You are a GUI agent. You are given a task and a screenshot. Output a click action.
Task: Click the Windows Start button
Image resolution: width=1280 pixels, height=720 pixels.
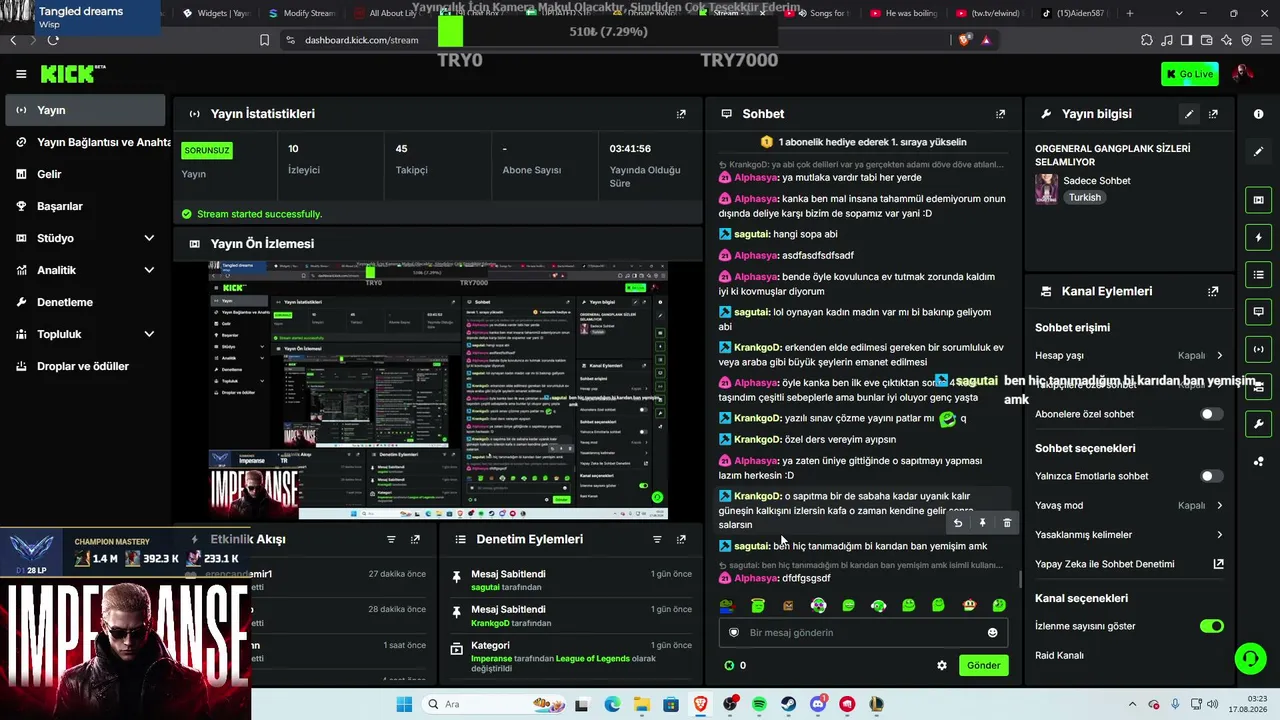[404, 704]
